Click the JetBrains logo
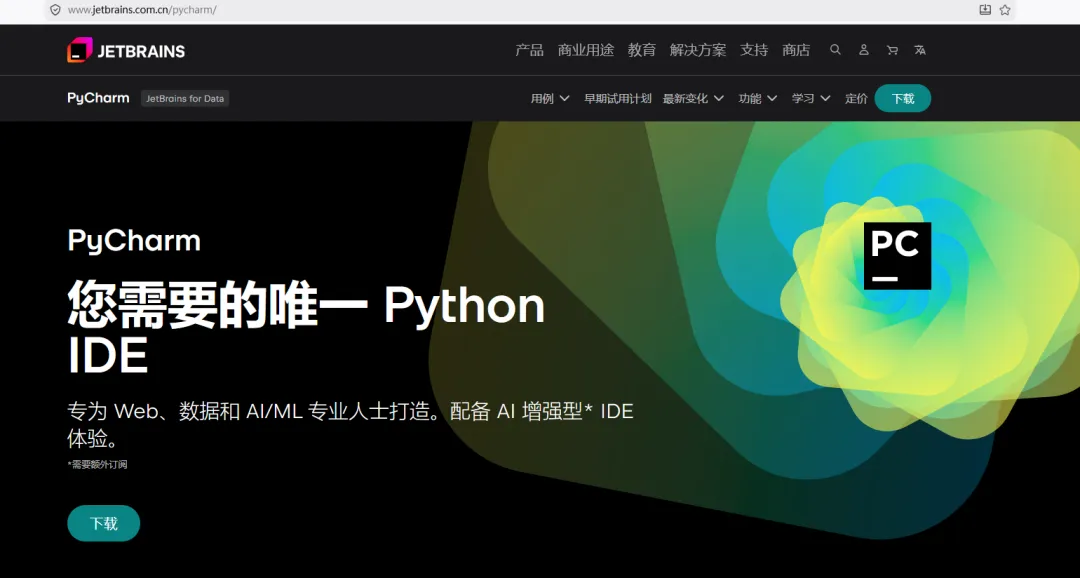Image resolution: width=1080 pixels, height=578 pixels. point(126,50)
